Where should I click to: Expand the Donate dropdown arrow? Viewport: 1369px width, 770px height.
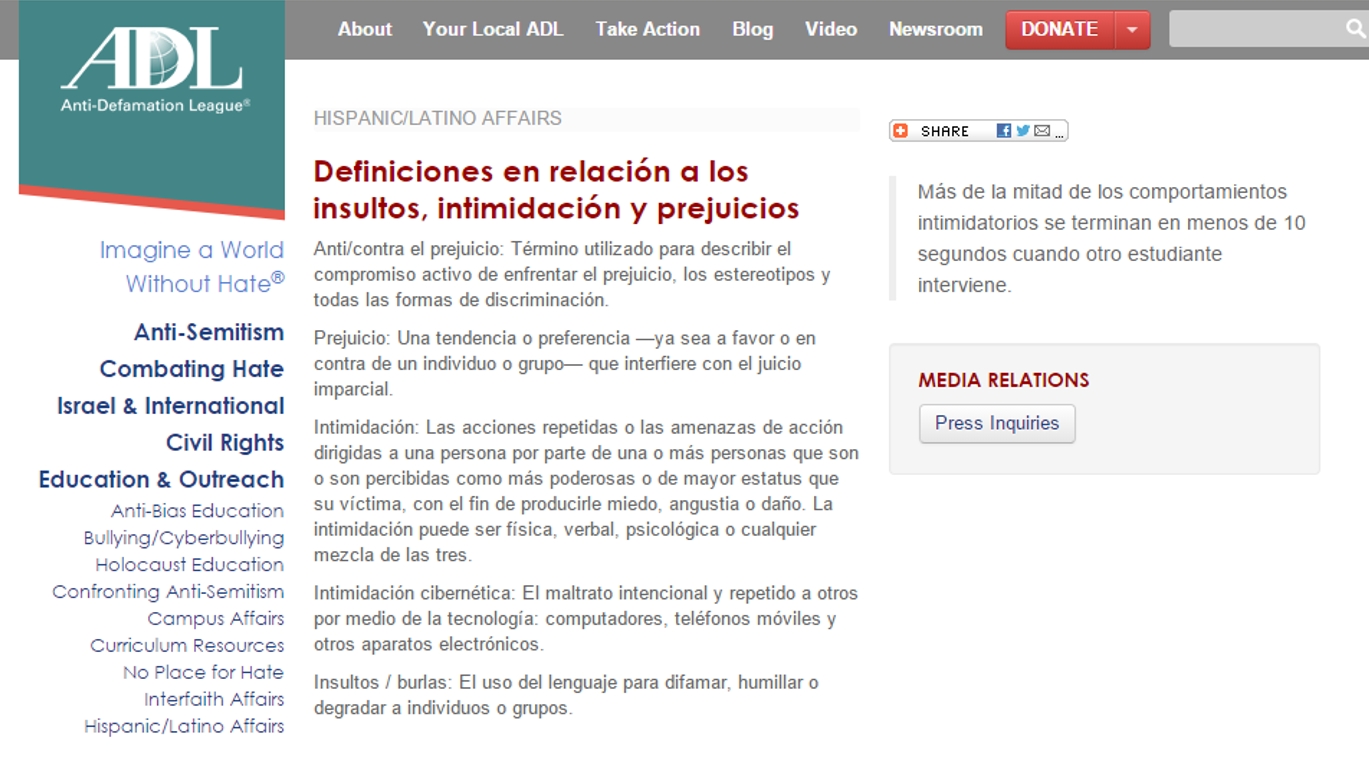tap(1132, 30)
